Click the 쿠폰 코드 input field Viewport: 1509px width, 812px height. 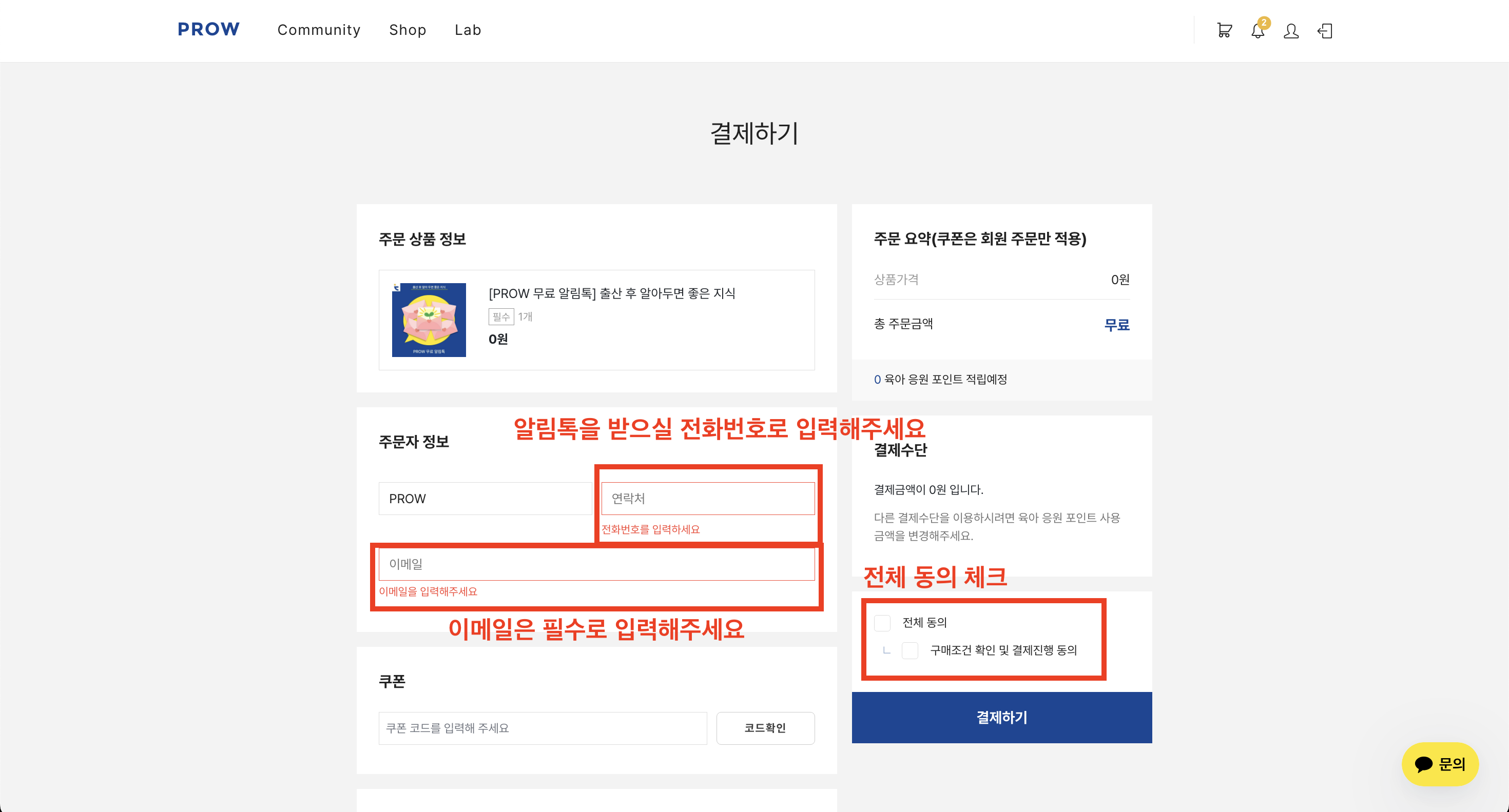[x=543, y=728]
